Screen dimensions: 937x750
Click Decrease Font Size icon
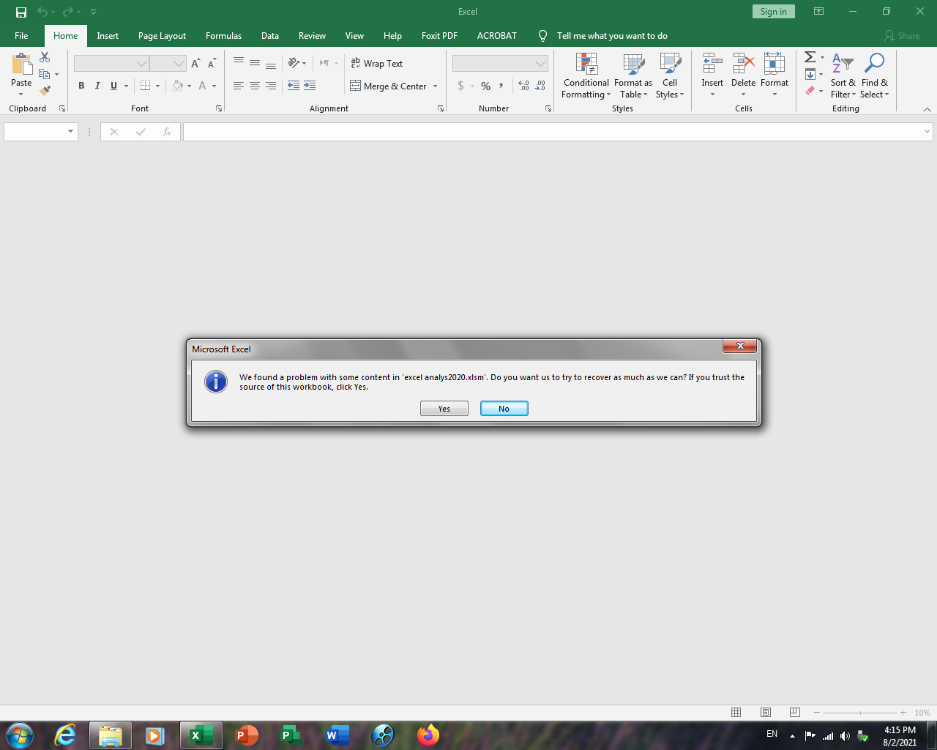pos(212,63)
